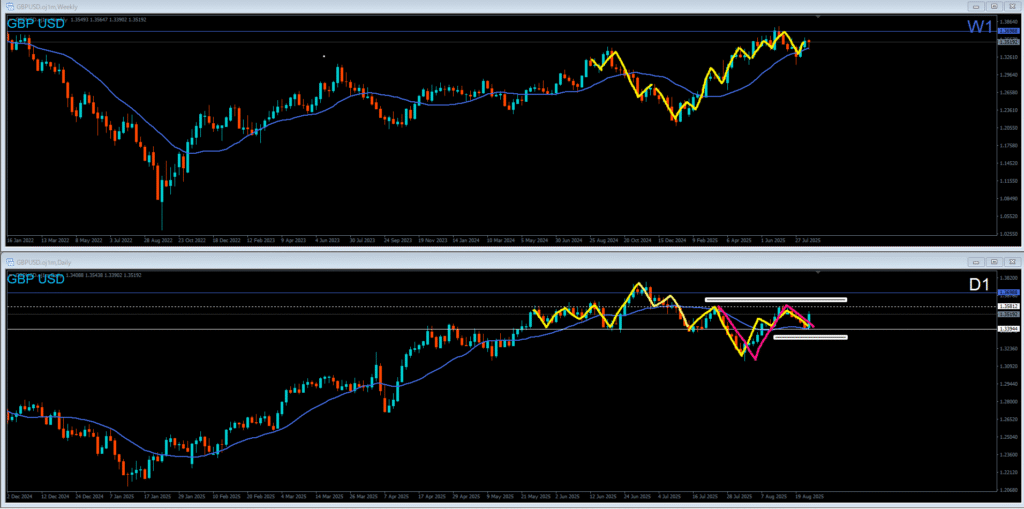Screen dimensions: 1024x509
Task: Click the W1 timeframe label
Action: [x=982, y=27]
